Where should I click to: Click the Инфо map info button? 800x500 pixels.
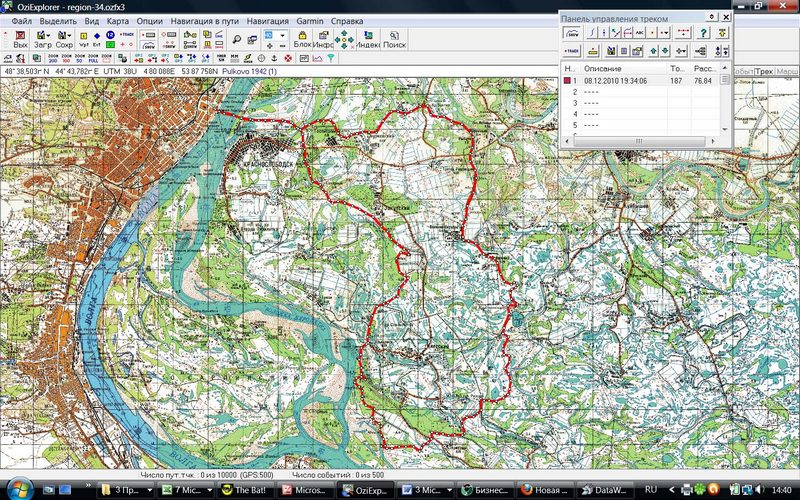point(323,39)
